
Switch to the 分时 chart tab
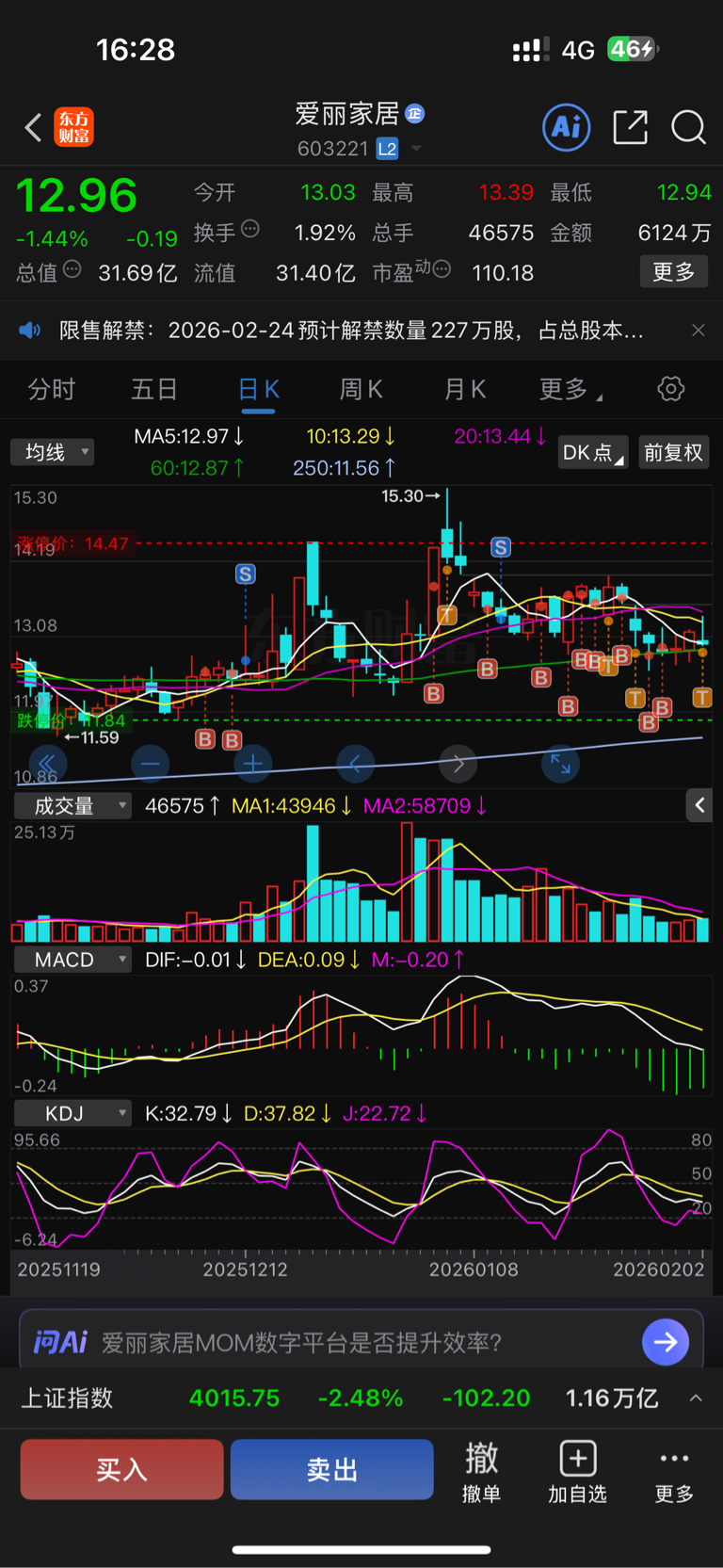[x=52, y=389]
